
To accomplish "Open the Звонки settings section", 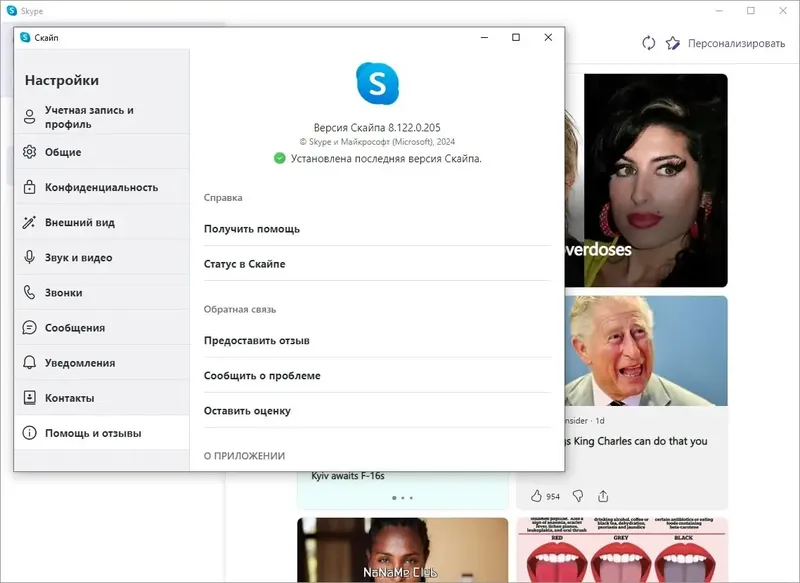I will pos(102,293).
